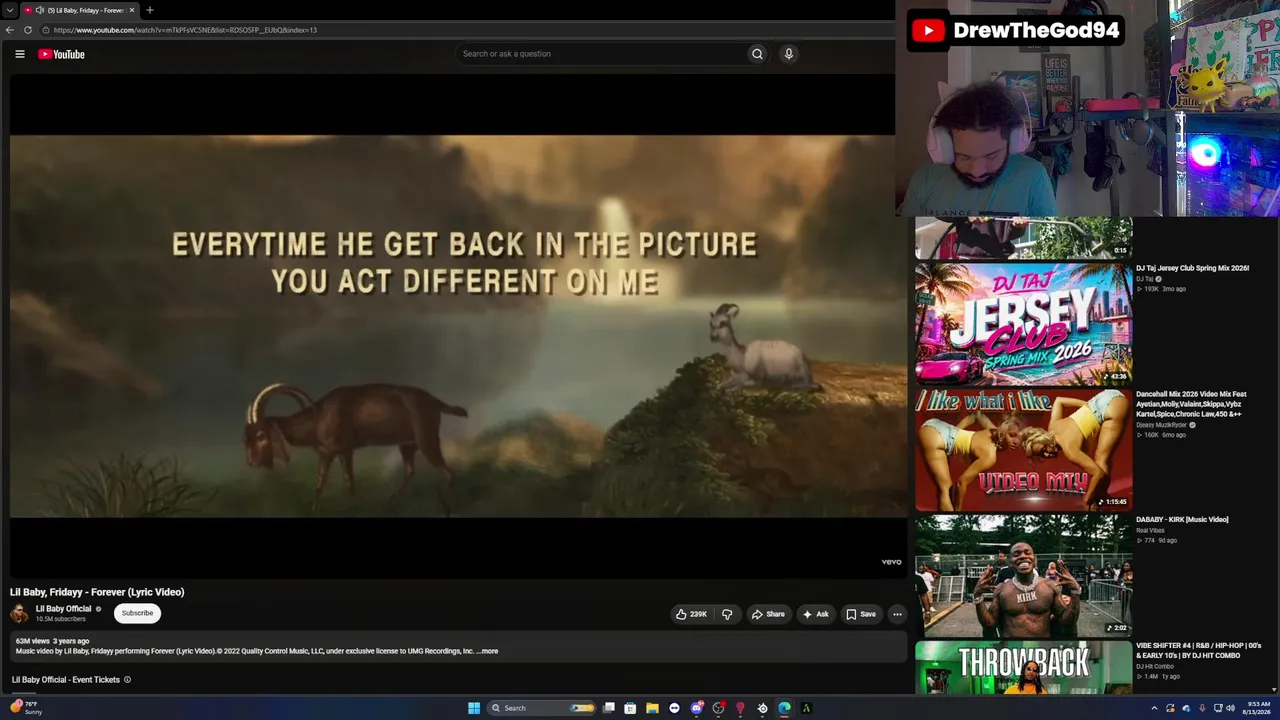Open the Windows Start menu
Viewport: 1280px width, 720px height.
click(474, 708)
